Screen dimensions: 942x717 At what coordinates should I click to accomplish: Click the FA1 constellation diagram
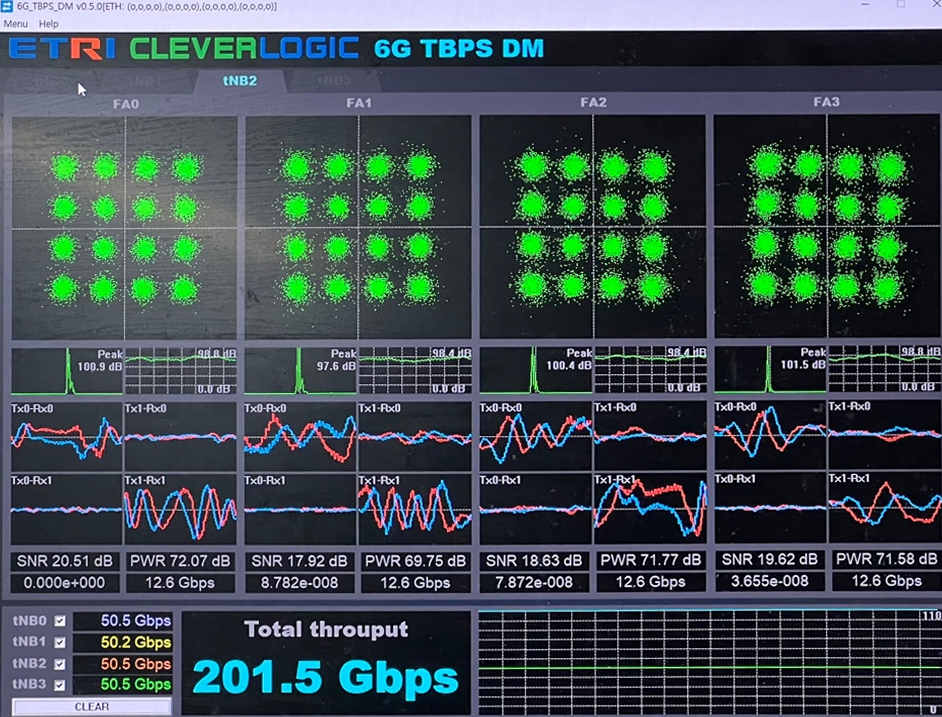[358, 227]
